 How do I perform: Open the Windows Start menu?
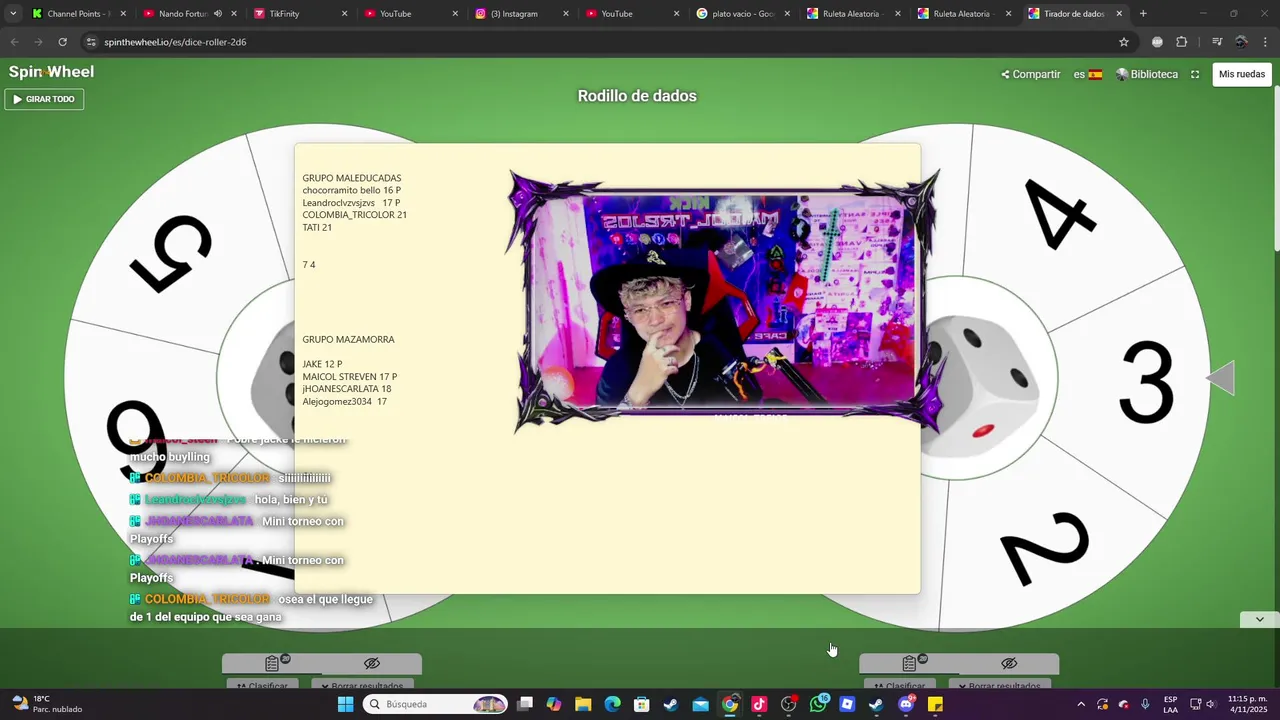[x=345, y=704]
